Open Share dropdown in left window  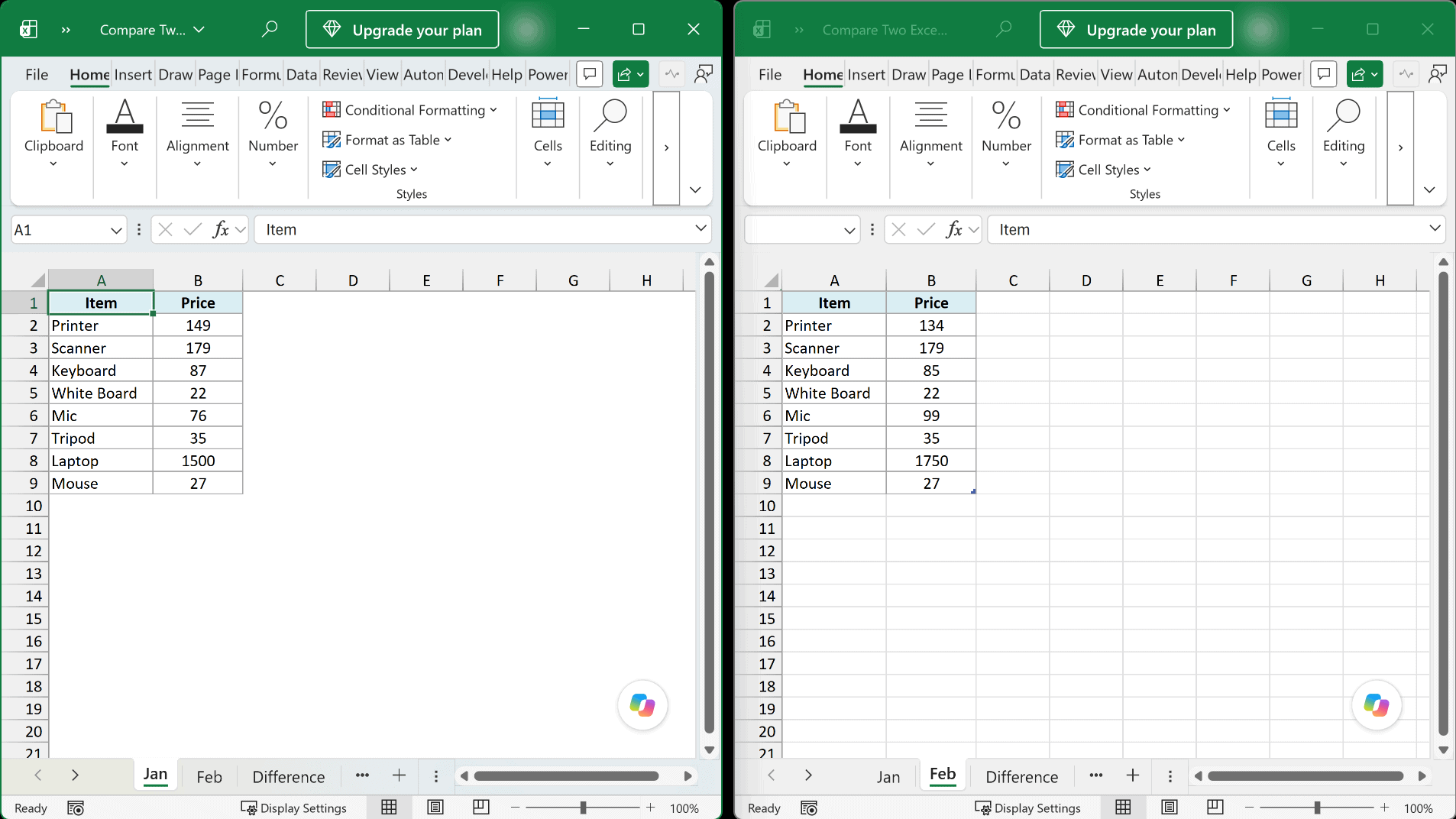click(631, 74)
